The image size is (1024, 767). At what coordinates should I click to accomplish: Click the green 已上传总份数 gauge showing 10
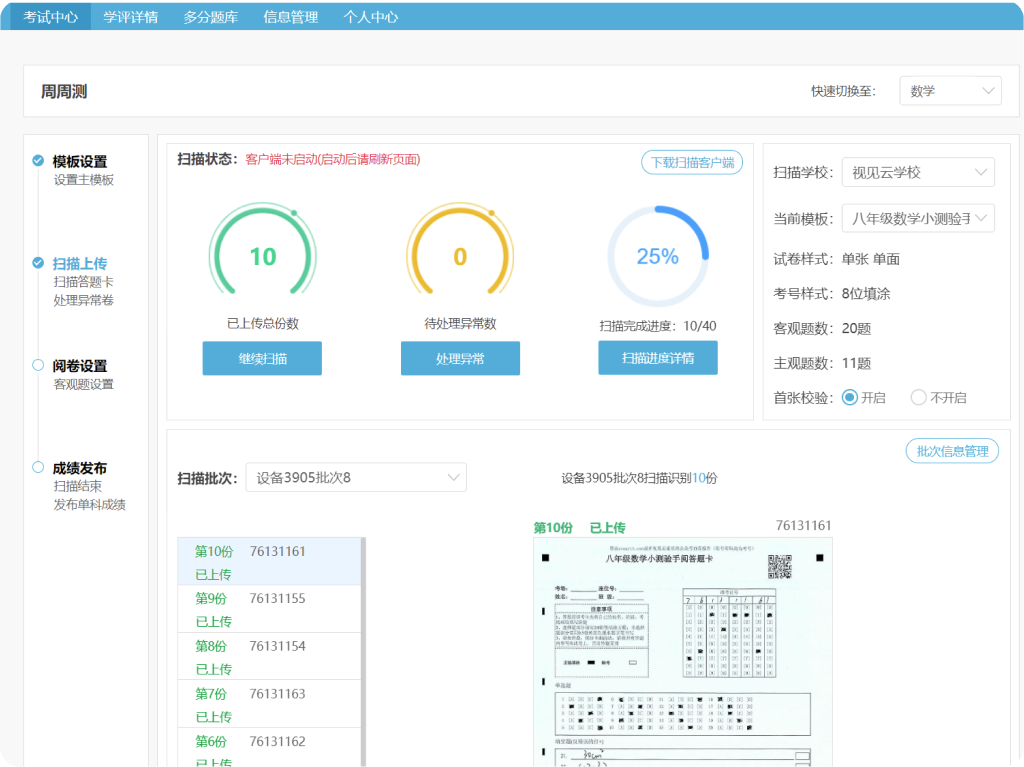(x=262, y=255)
